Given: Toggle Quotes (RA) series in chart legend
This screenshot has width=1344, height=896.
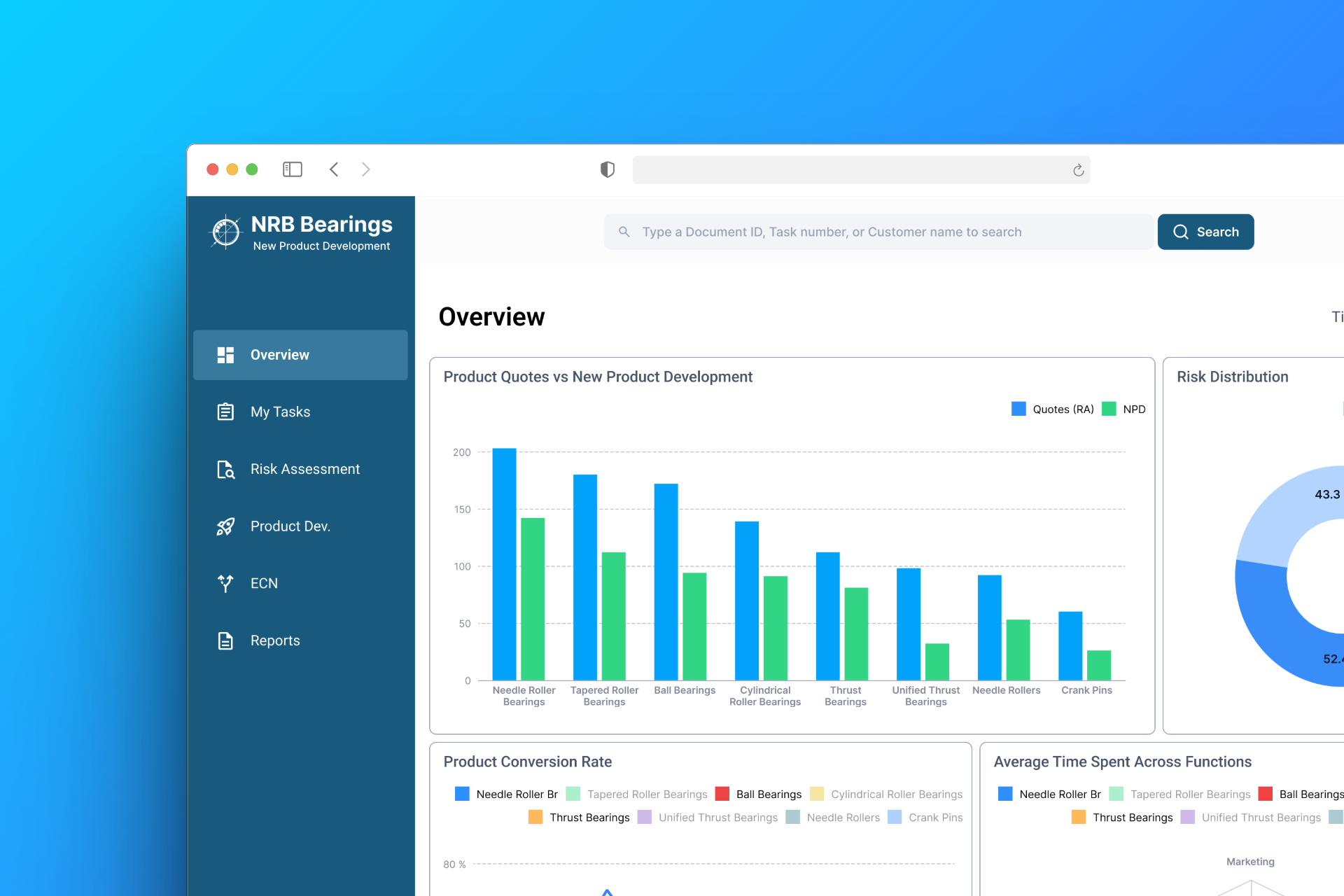Looking at the screenshot, I should coord(1053,409).
